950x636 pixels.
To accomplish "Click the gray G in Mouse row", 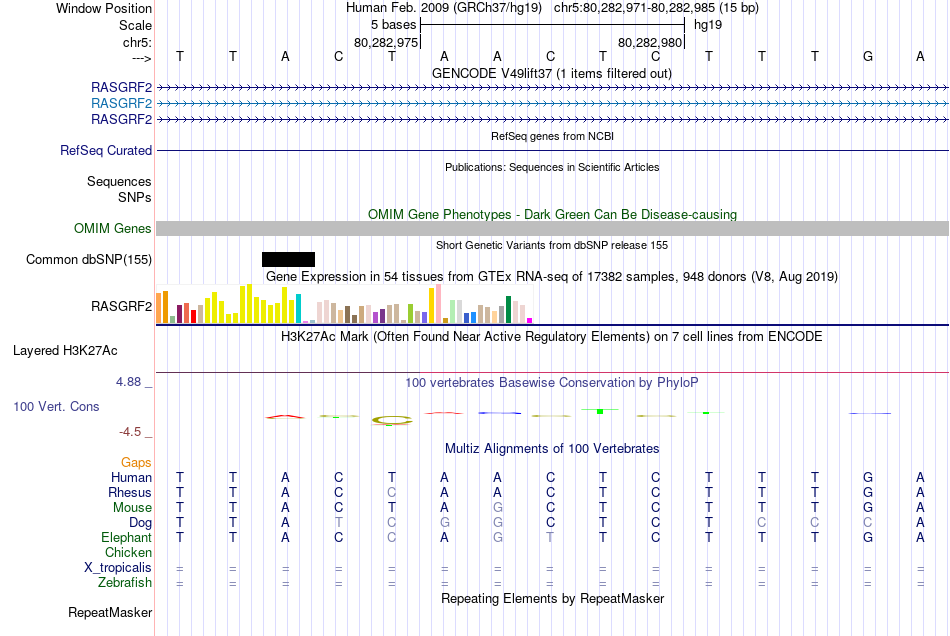I will coord(497,508).
